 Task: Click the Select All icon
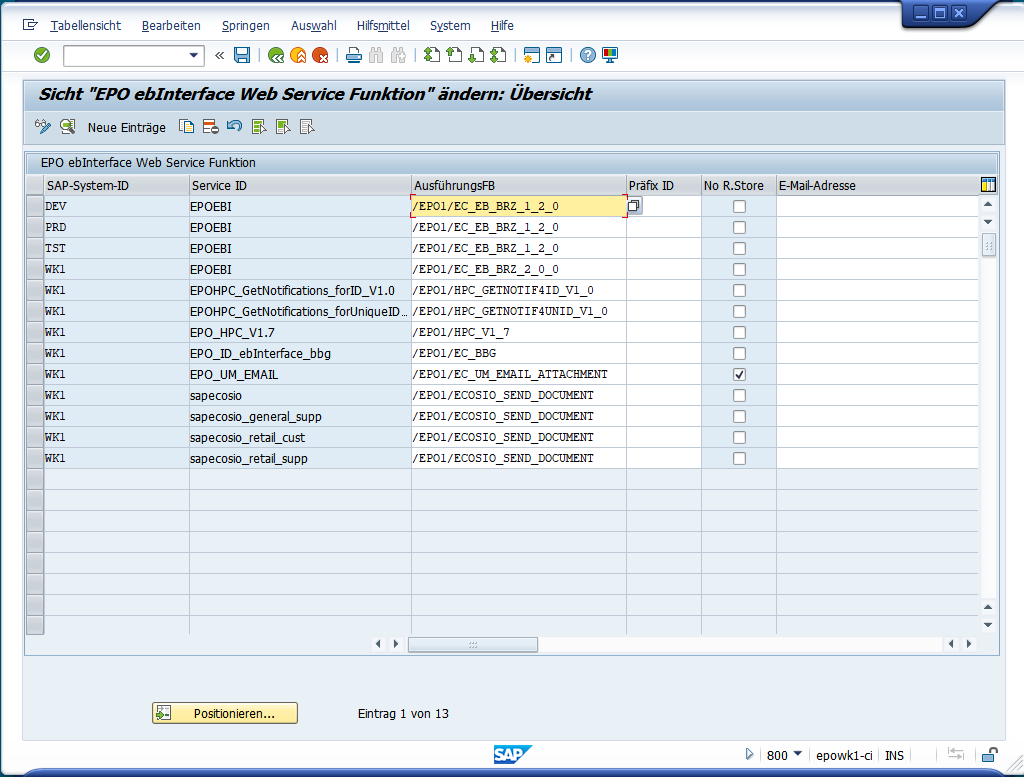coord(259,127)
